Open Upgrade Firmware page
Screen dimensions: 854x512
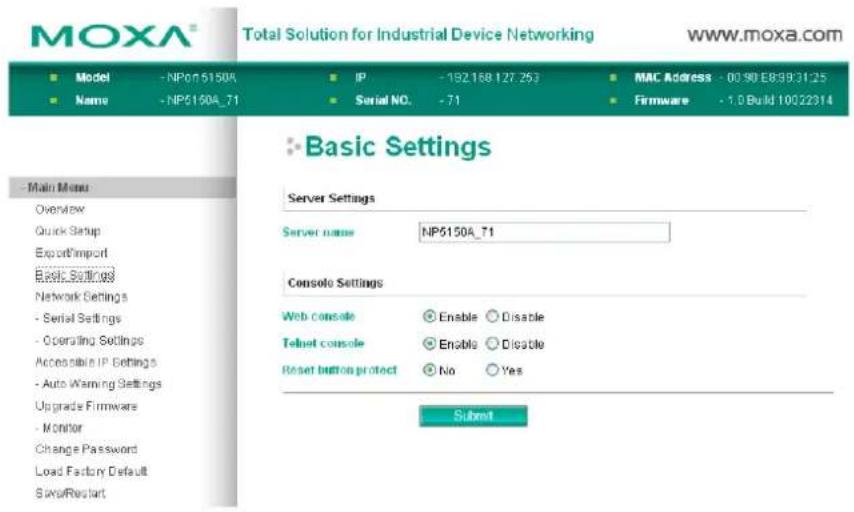coord(86,406)
